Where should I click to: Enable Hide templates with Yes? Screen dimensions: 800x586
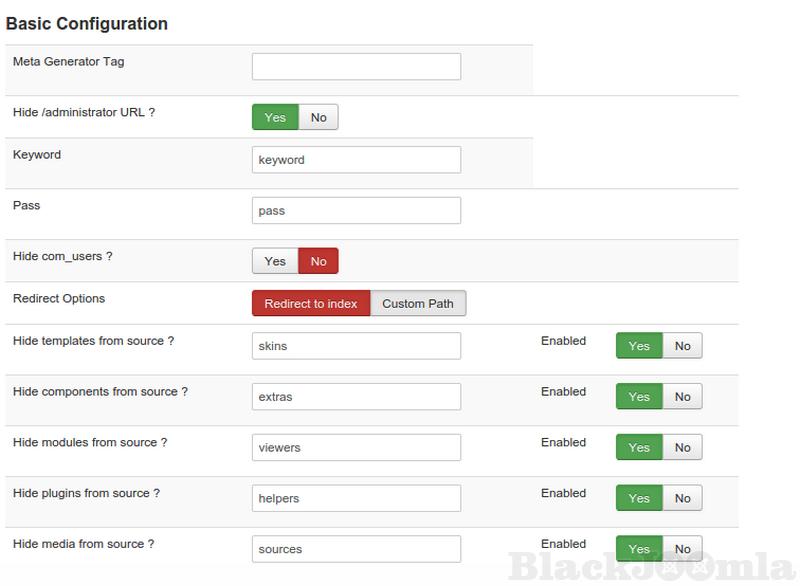tap(639, 346)
